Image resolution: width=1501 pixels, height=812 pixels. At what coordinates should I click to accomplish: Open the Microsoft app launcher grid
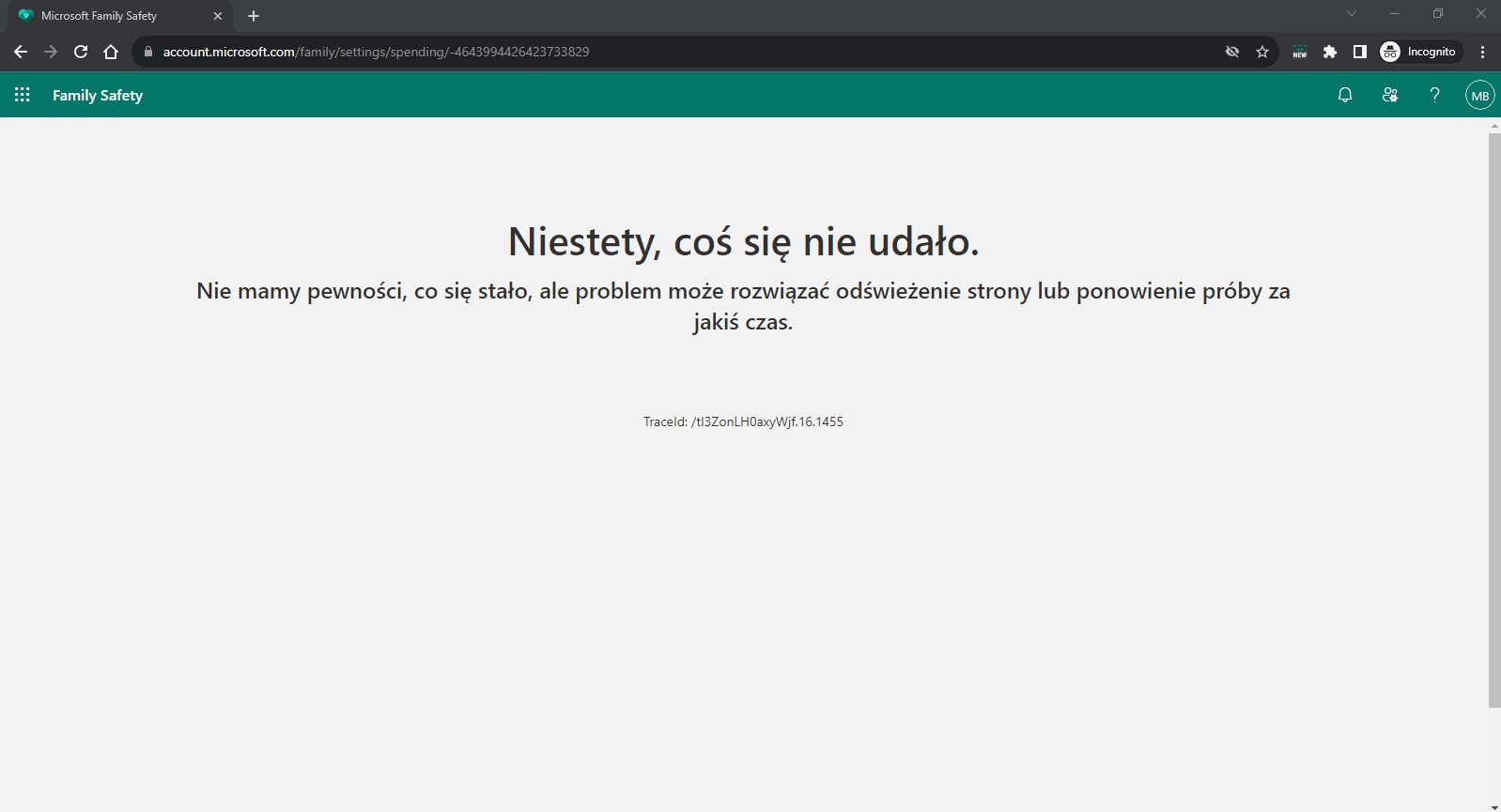tap(23, 95)
